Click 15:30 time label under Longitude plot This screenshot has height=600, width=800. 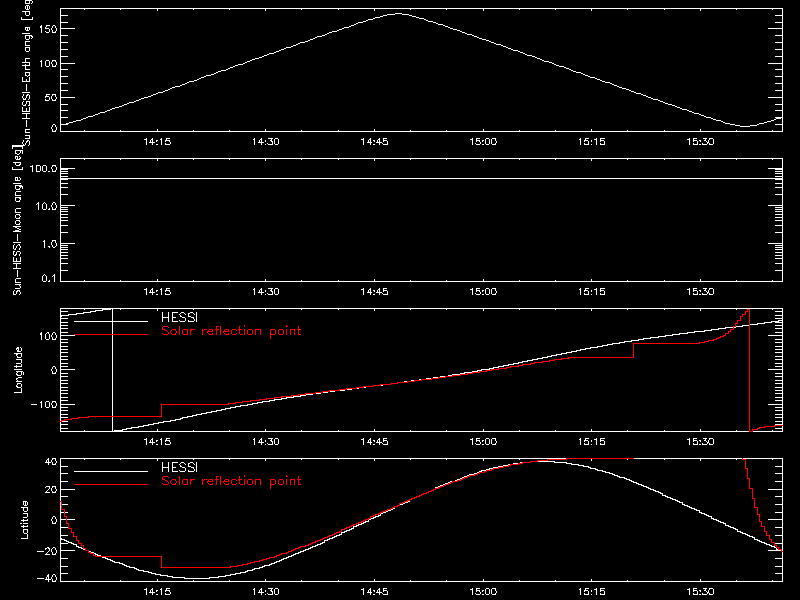pyautogui.click(x=701, y=441)
